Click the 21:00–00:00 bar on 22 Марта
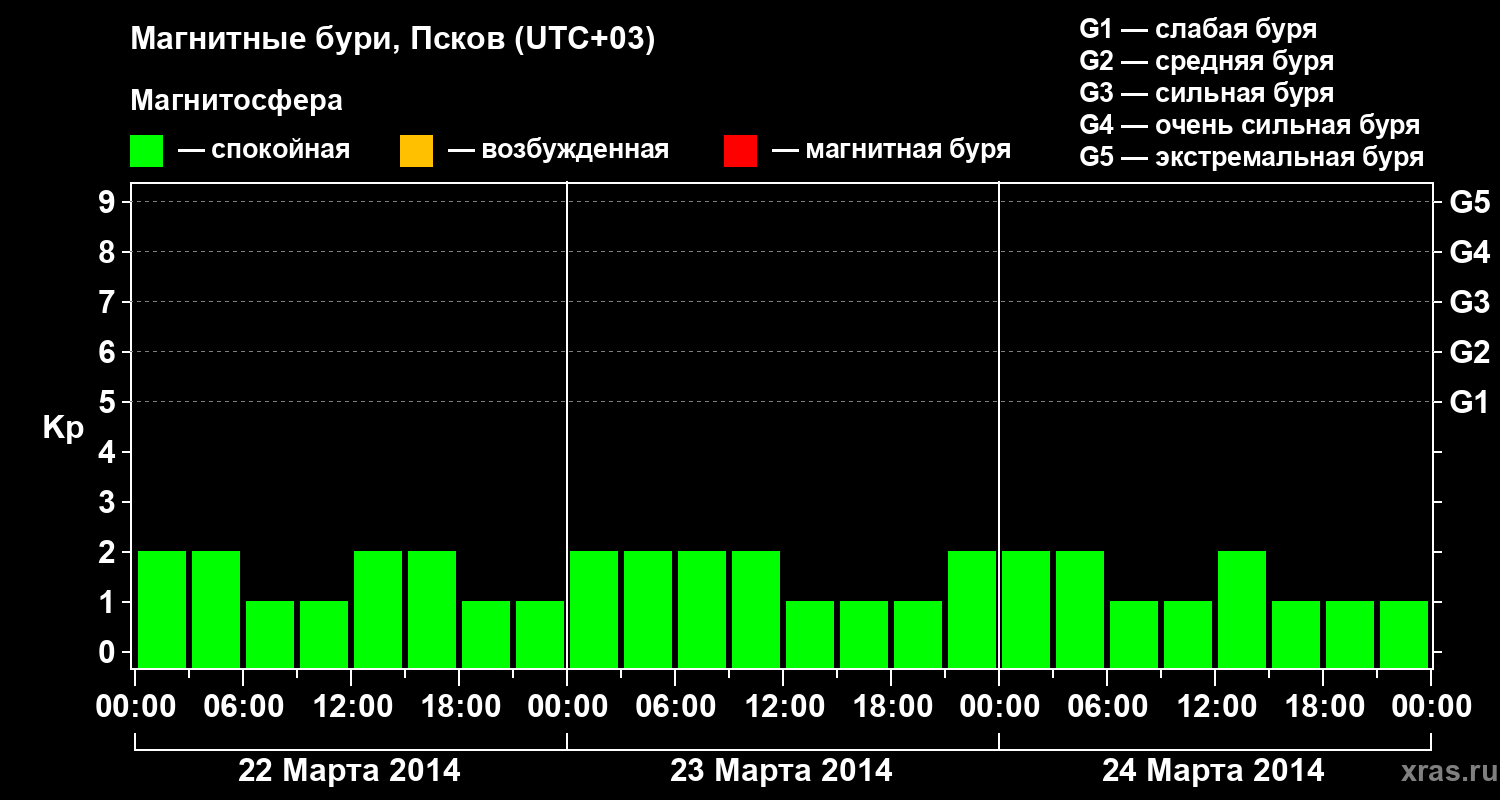The image size is (1500, 800). pos(540,634)
